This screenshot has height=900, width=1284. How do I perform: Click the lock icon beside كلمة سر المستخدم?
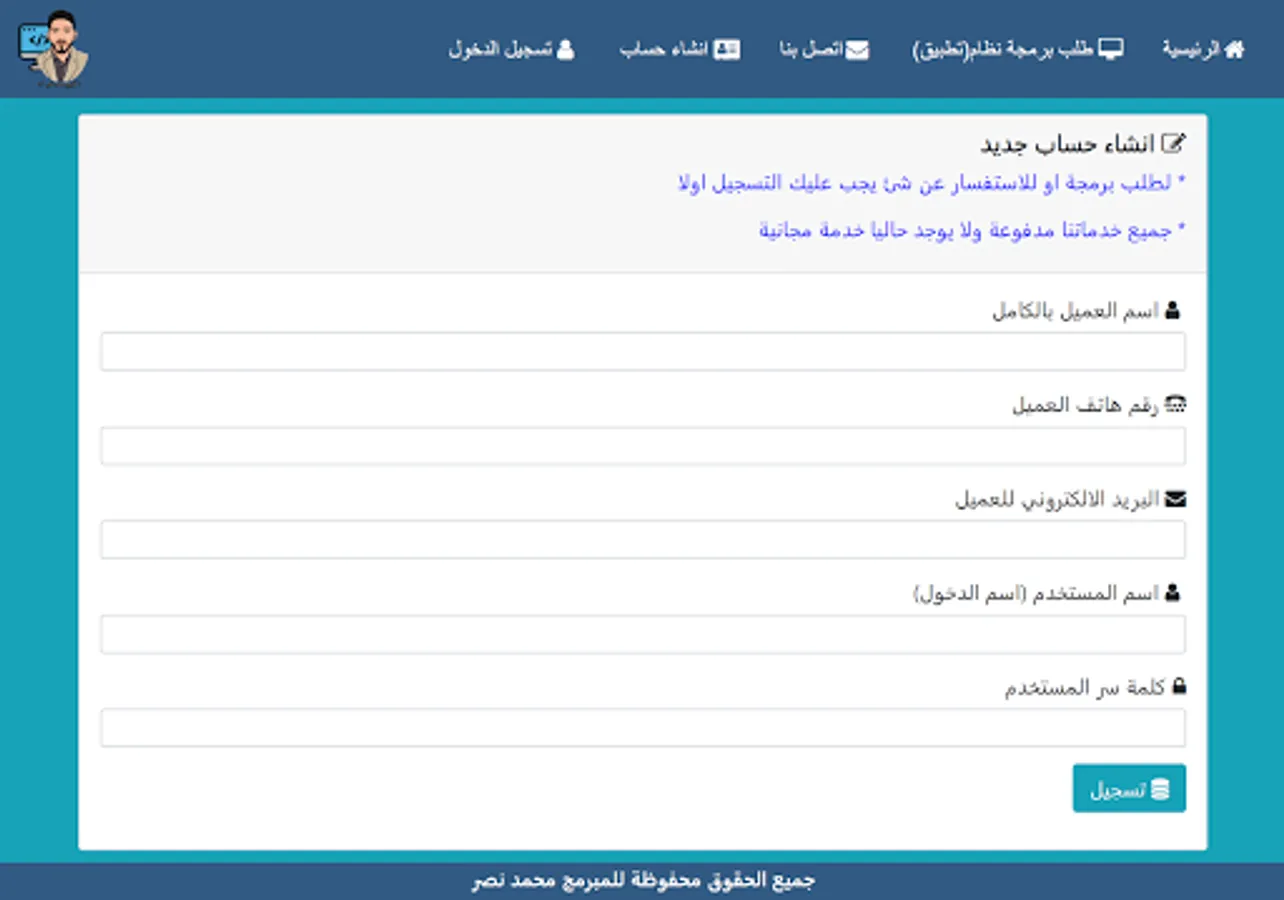point(1178,687)
